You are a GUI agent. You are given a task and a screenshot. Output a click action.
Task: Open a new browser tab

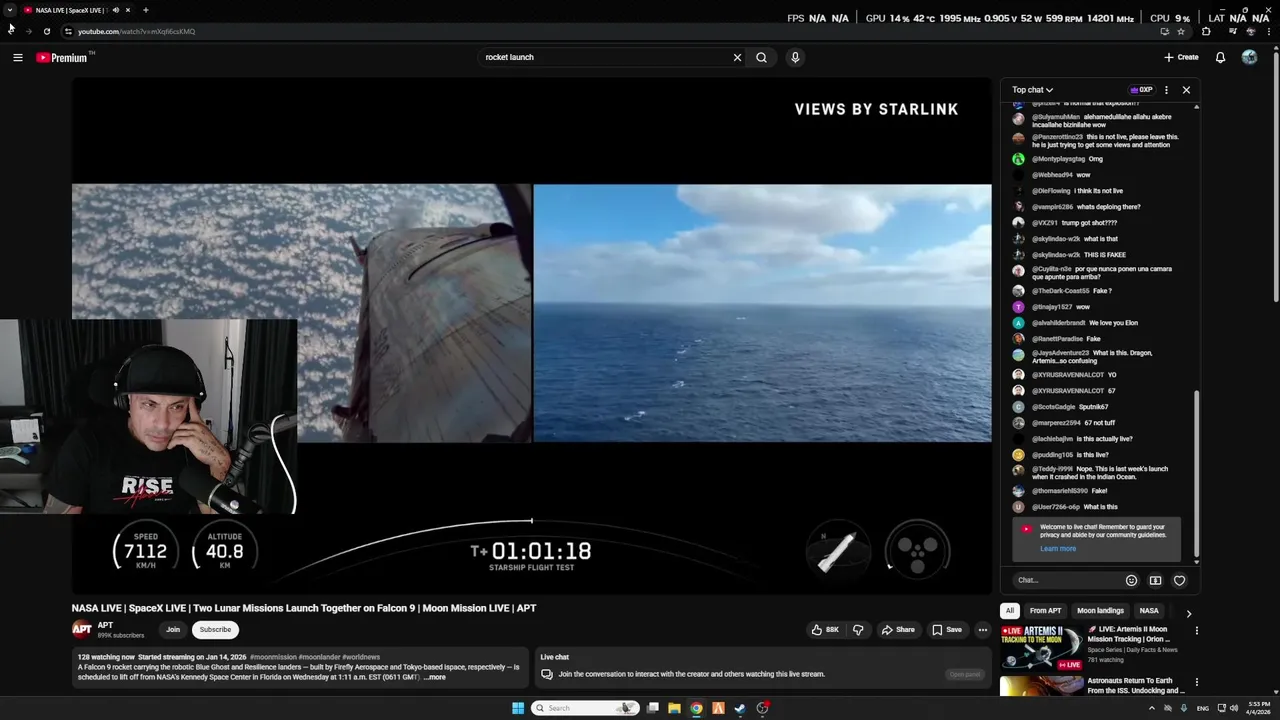click(x=145, y=10)
